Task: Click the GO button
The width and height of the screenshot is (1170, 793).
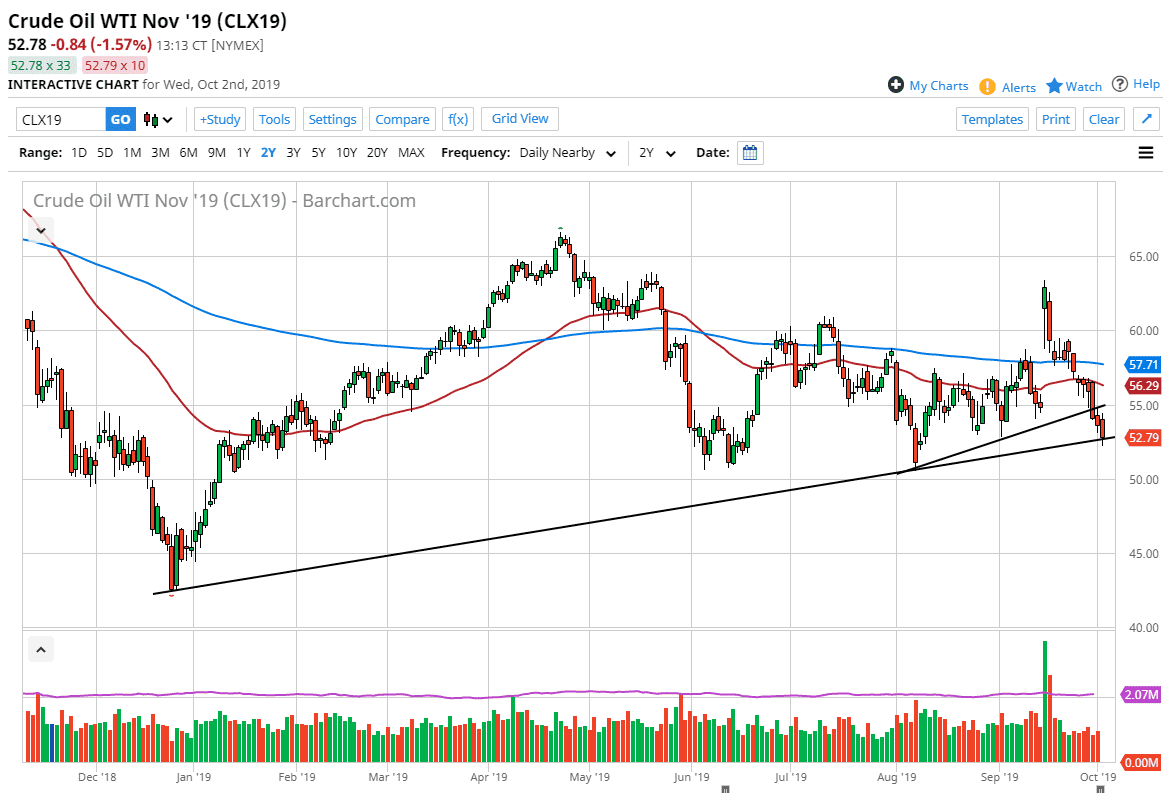Action: coord(120,118)
